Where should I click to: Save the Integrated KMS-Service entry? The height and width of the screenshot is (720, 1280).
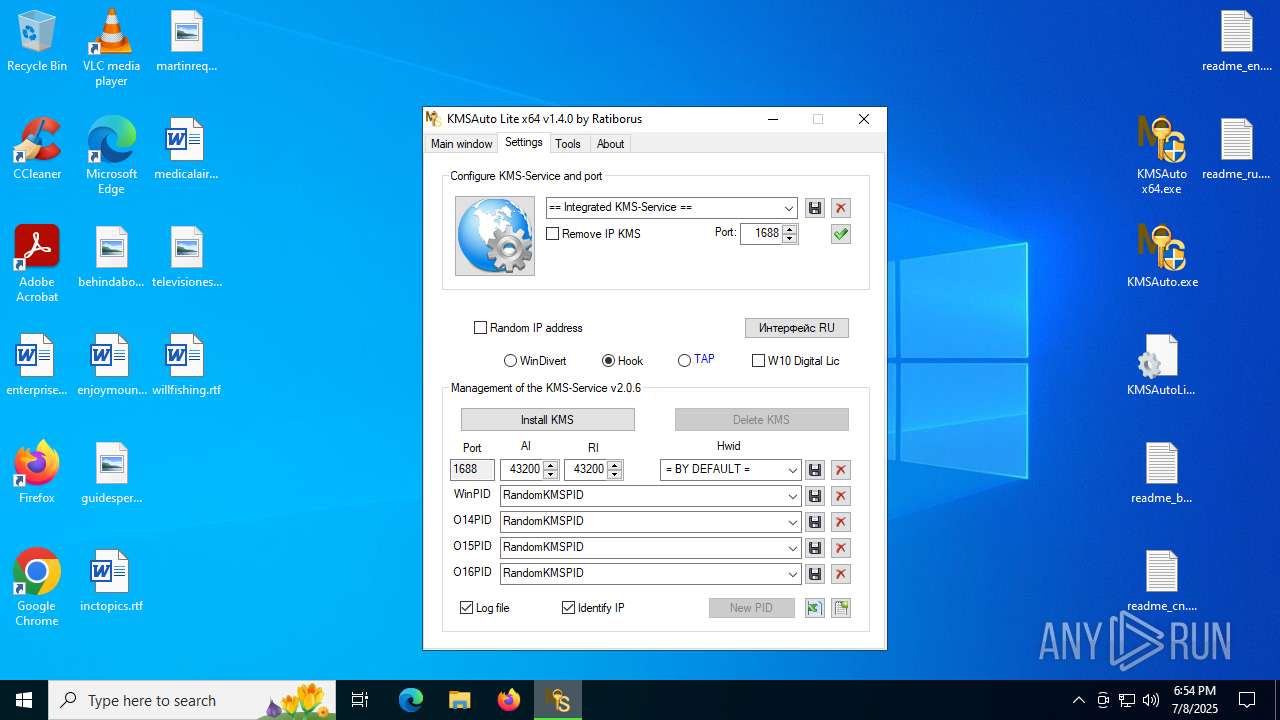(815, 208)
